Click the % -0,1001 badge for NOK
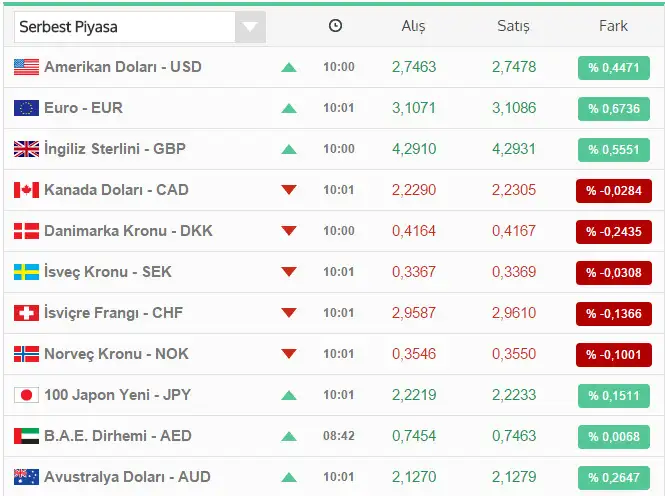 pos(614,355)
